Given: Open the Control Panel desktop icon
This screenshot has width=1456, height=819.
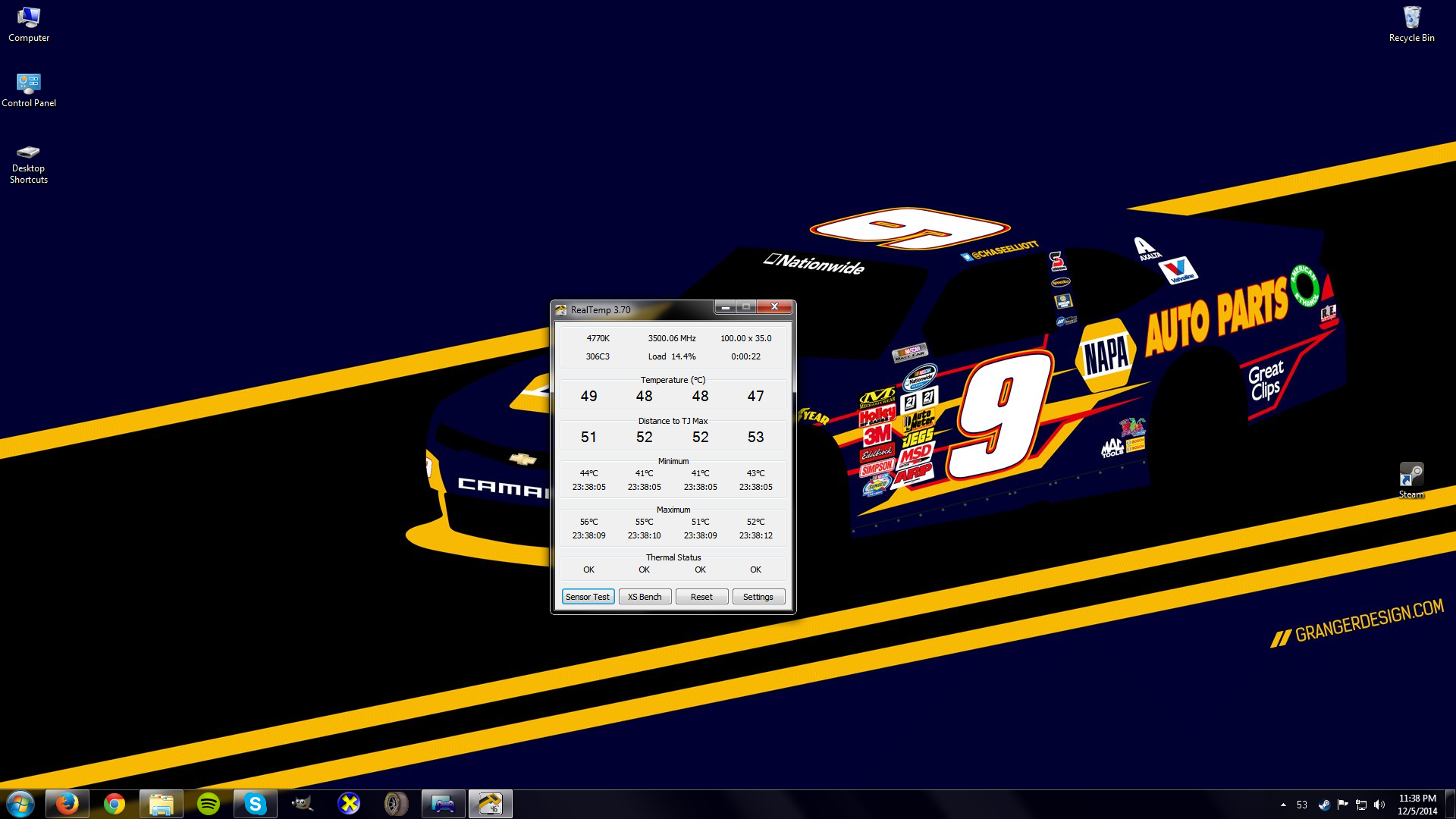Looking at the screenshot, I should (29, 89).
